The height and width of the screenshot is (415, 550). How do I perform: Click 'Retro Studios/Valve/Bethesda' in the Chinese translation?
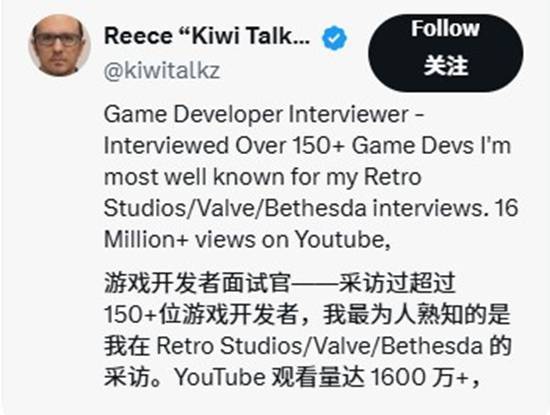coord(319,346)
